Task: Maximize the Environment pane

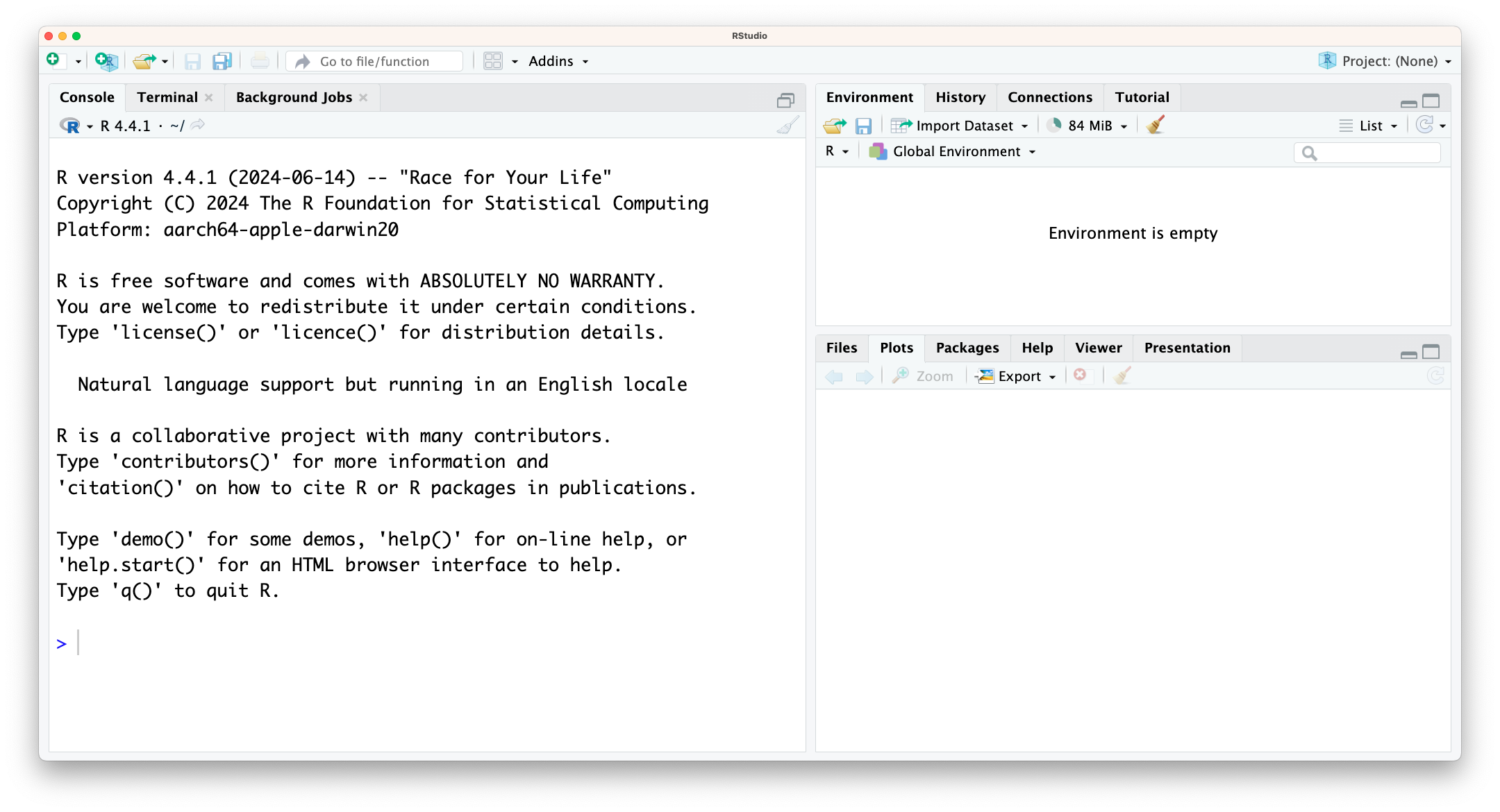Action: pos(1431,101)
